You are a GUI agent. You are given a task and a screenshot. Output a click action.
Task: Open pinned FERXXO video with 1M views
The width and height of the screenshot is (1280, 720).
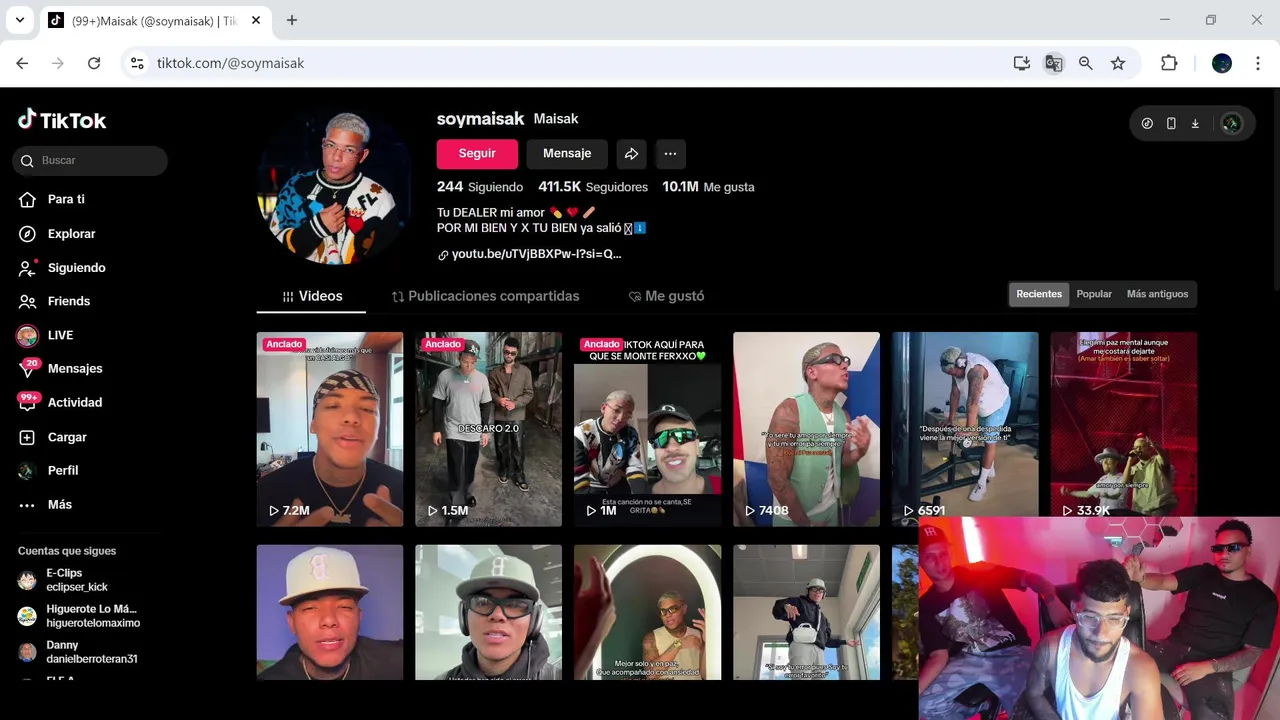647,429
